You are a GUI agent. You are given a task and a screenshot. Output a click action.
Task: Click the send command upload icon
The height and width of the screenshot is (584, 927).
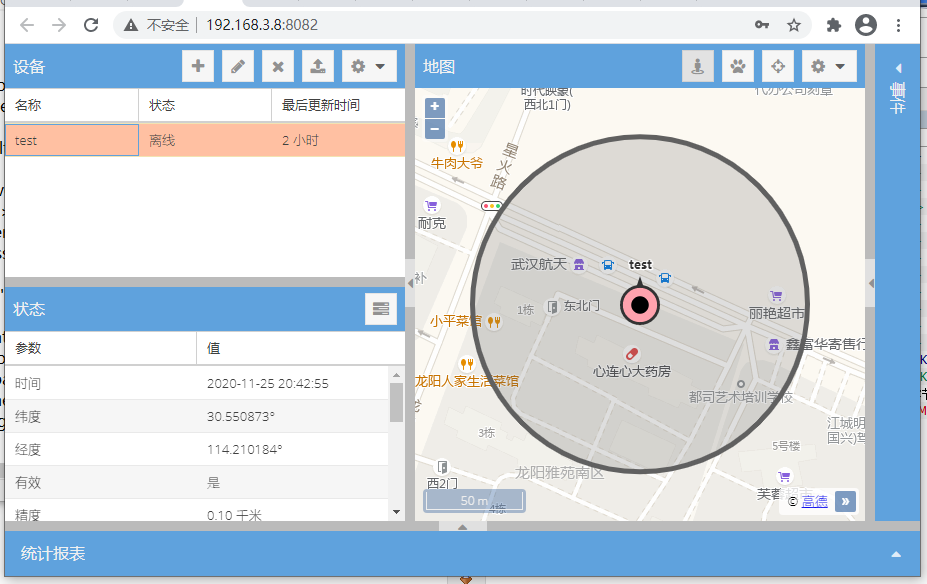[x=317, y=67]
